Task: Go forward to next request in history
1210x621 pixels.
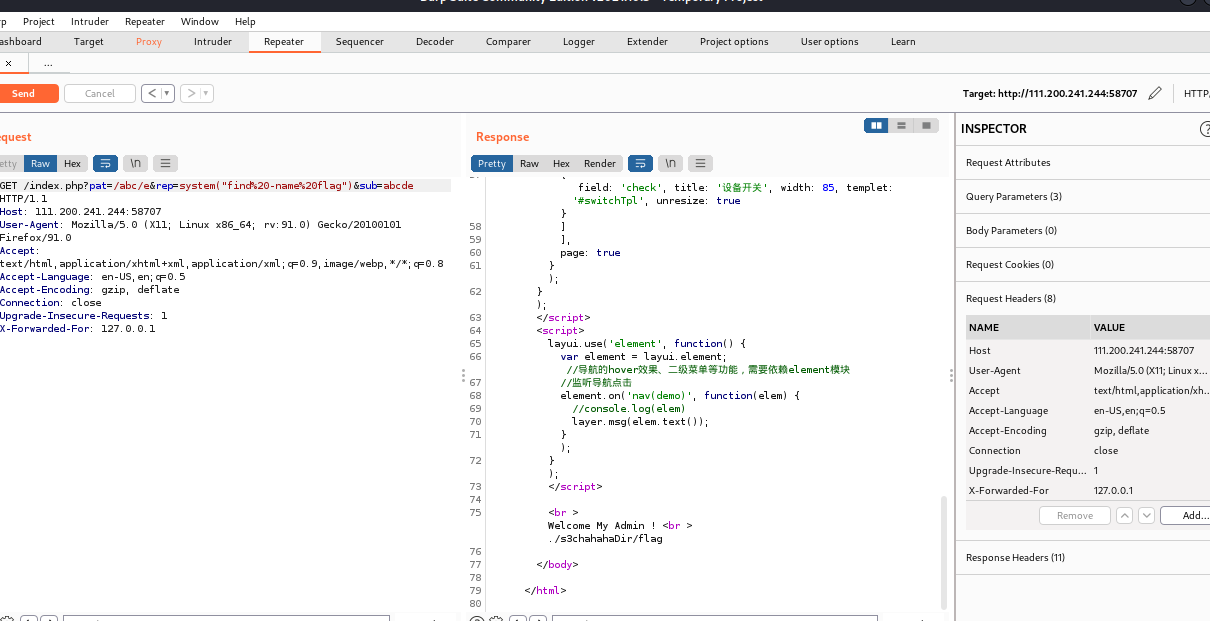Action: point(190,93)
